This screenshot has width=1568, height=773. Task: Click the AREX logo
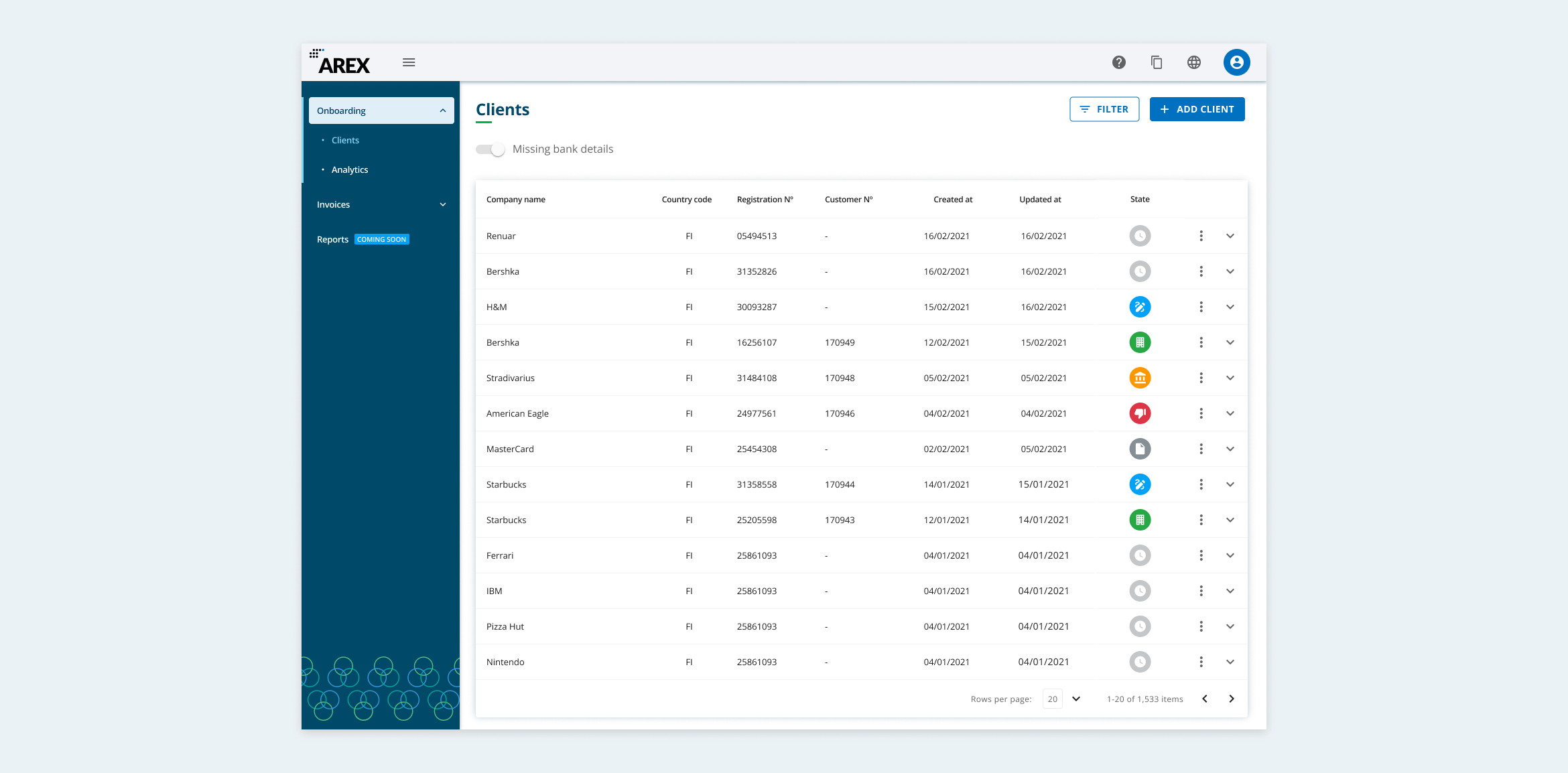tap(340, 62)
